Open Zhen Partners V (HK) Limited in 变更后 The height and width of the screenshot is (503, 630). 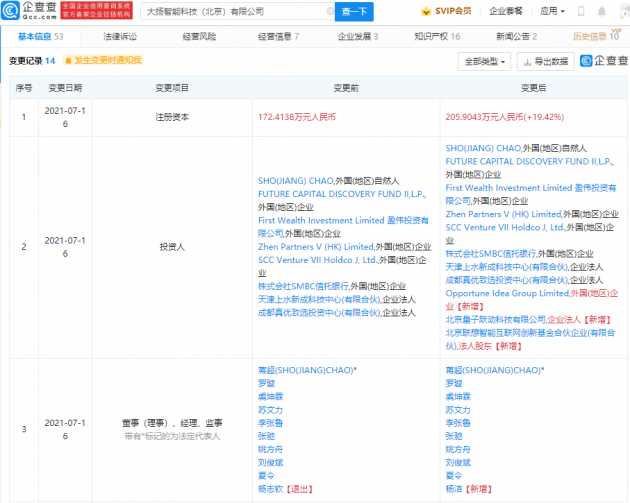click(x=503, y=215)
